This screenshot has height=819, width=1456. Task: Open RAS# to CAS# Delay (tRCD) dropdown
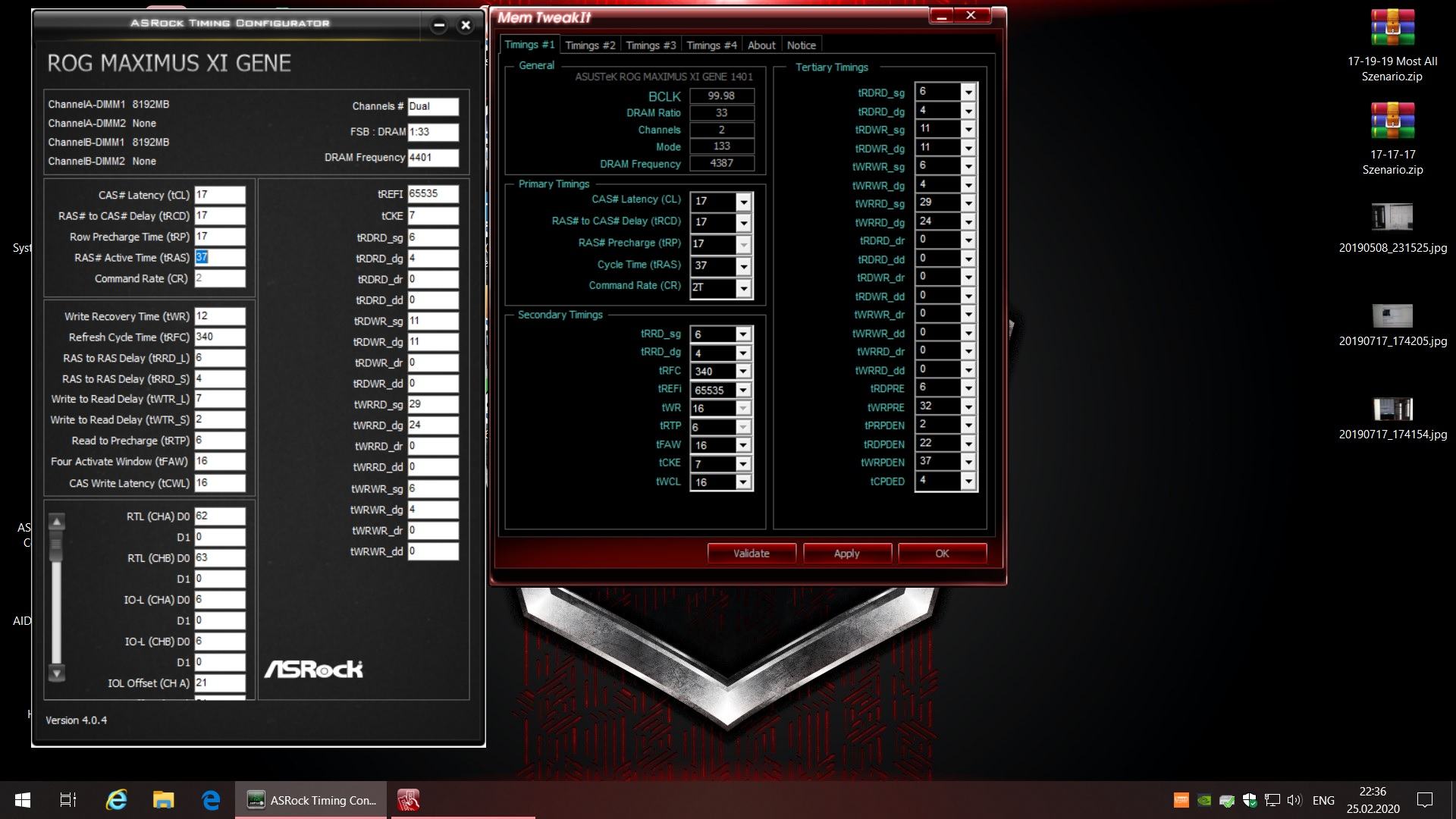(743, 223)
